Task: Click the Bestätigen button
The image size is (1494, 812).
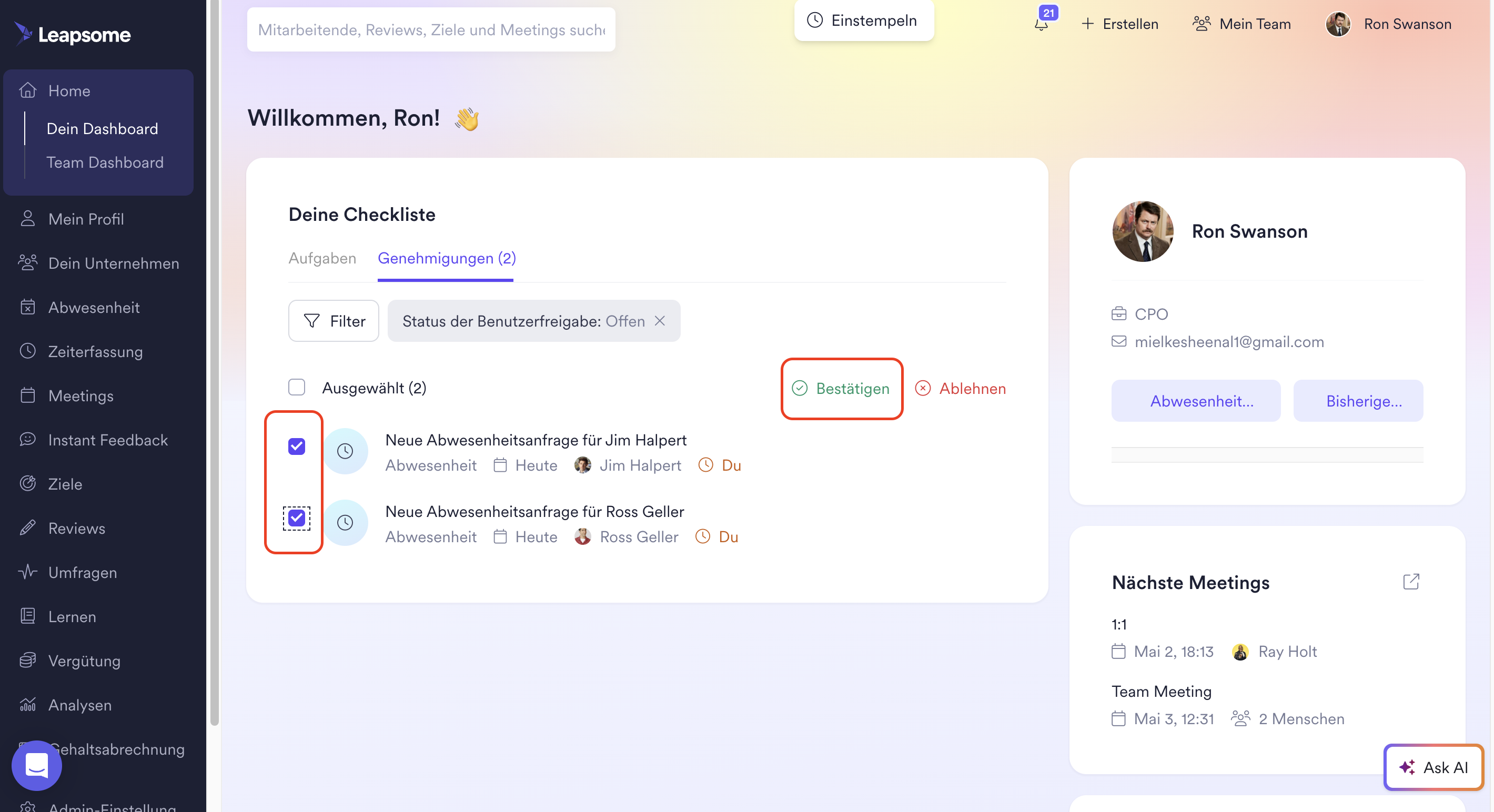Action: tap(842, 388)
